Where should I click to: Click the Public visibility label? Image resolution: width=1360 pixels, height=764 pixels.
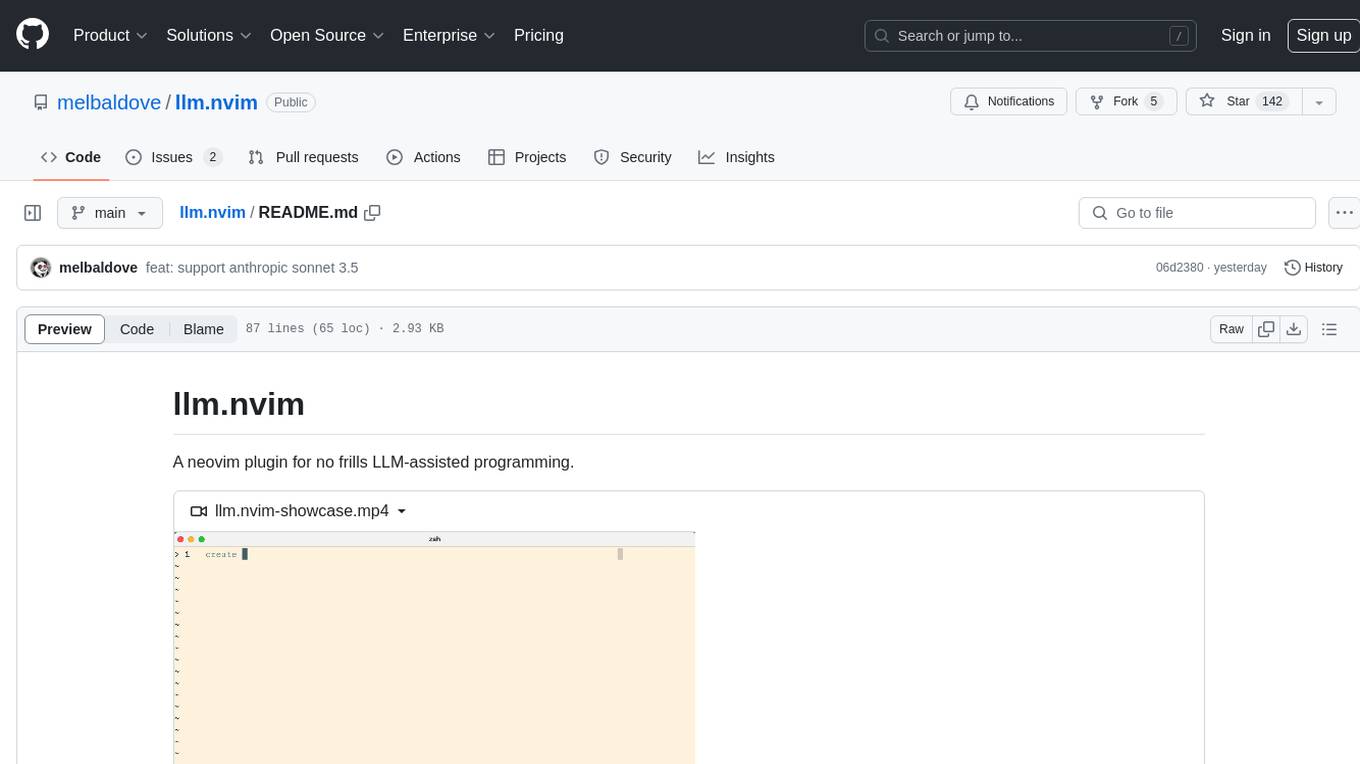(291, 102)
